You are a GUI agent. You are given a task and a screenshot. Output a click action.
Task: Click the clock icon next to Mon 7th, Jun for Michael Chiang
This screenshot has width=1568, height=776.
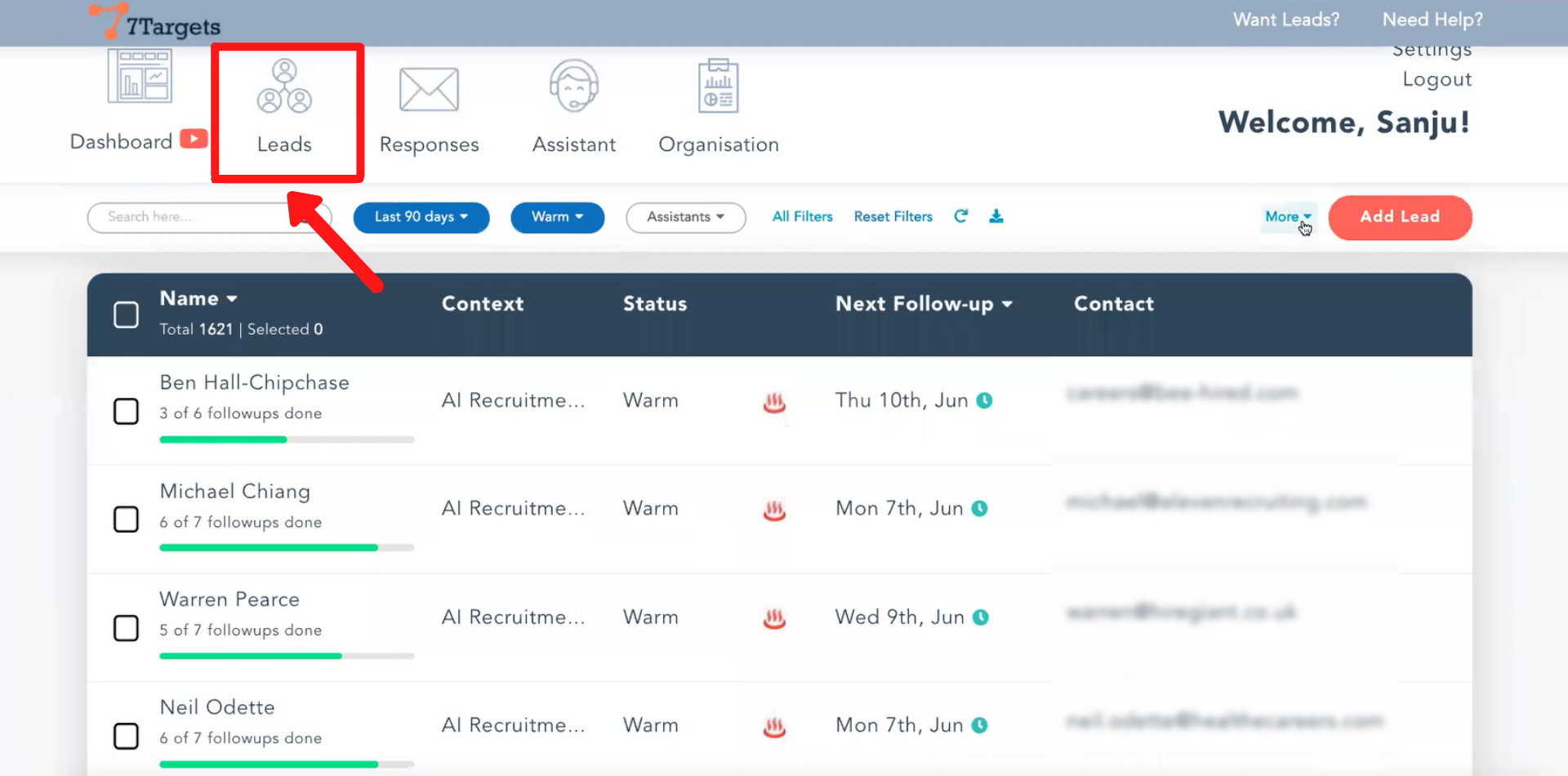[x=980, y=509]
